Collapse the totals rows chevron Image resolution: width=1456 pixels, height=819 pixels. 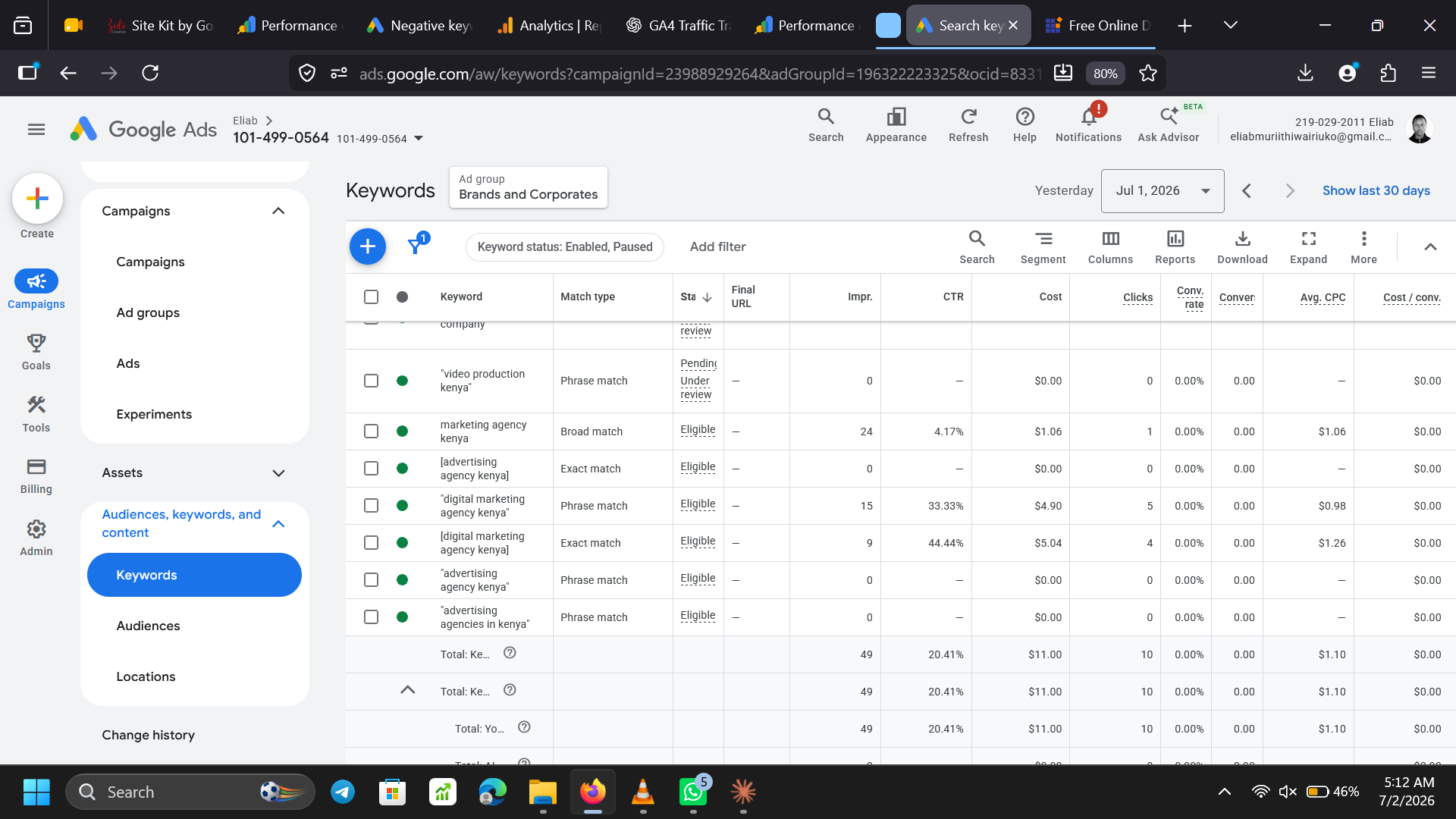(408, 690)
